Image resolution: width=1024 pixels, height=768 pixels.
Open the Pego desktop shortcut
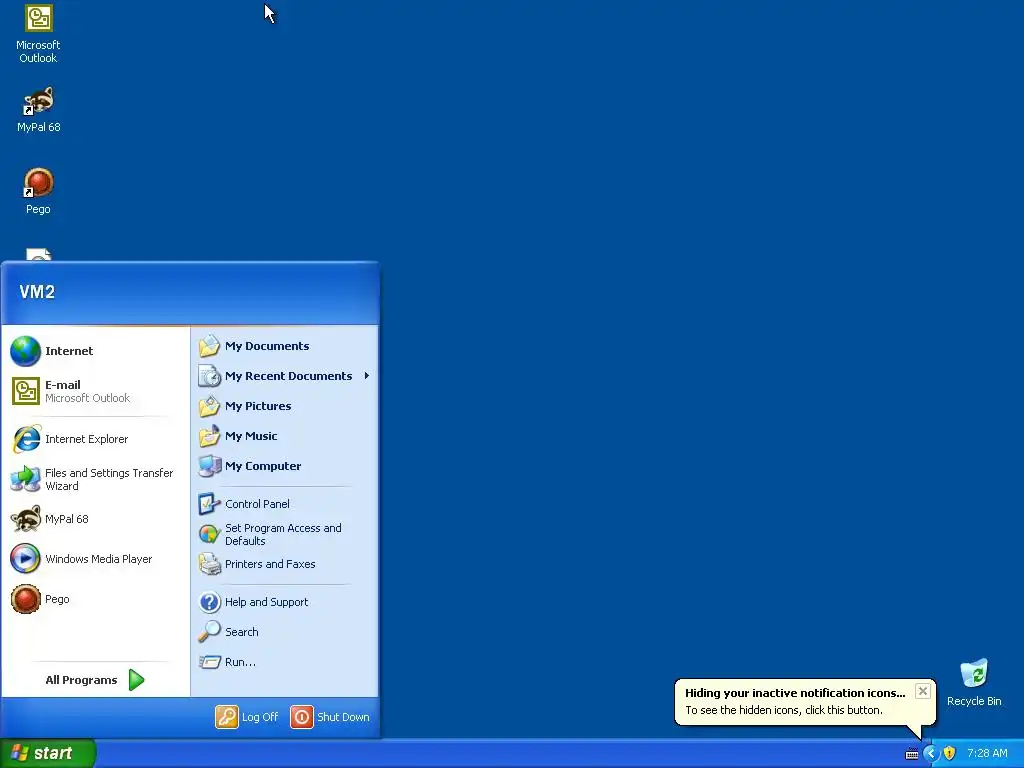[38, 191]
